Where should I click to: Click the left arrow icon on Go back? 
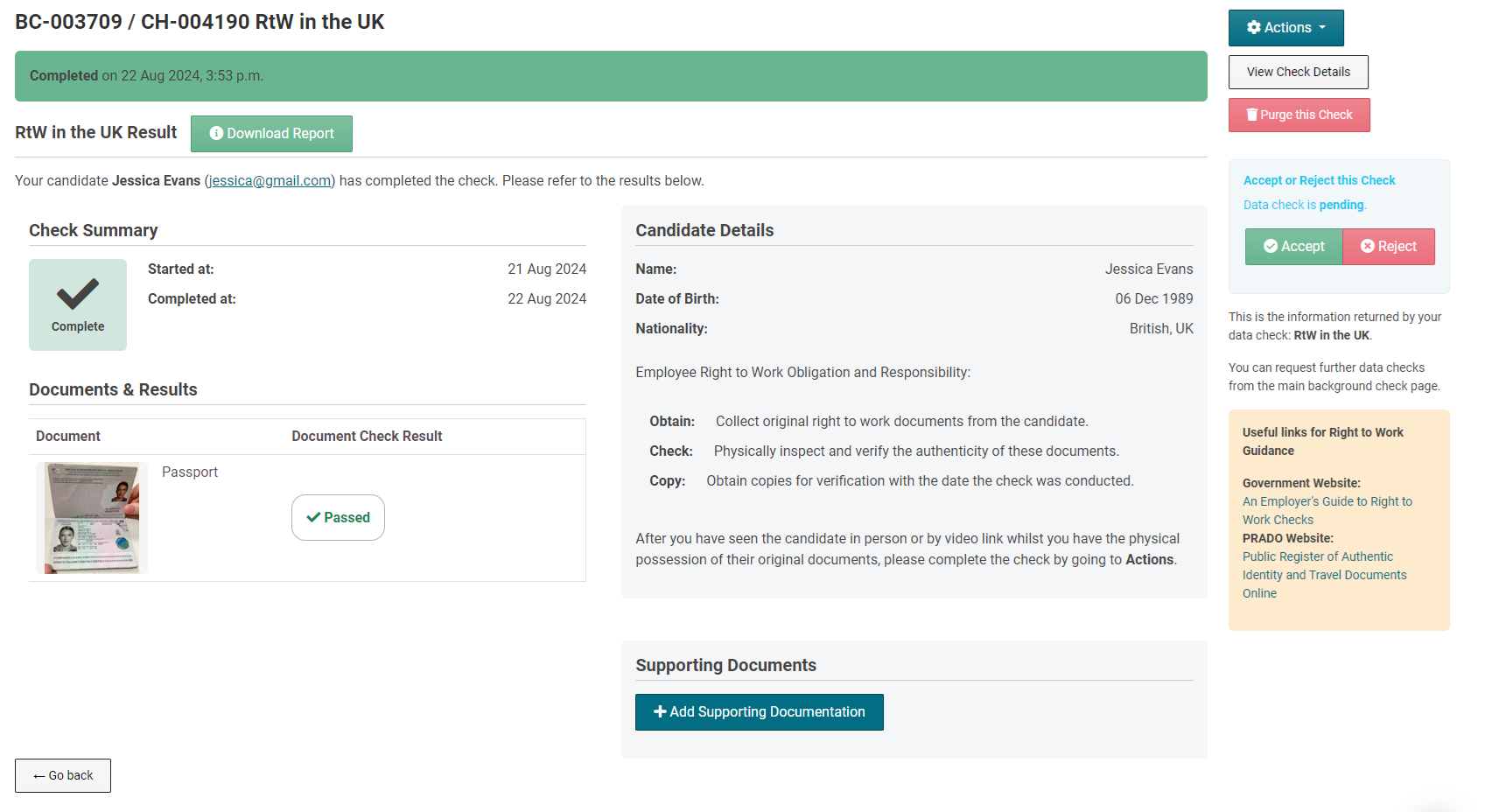[x=39, y=776]
